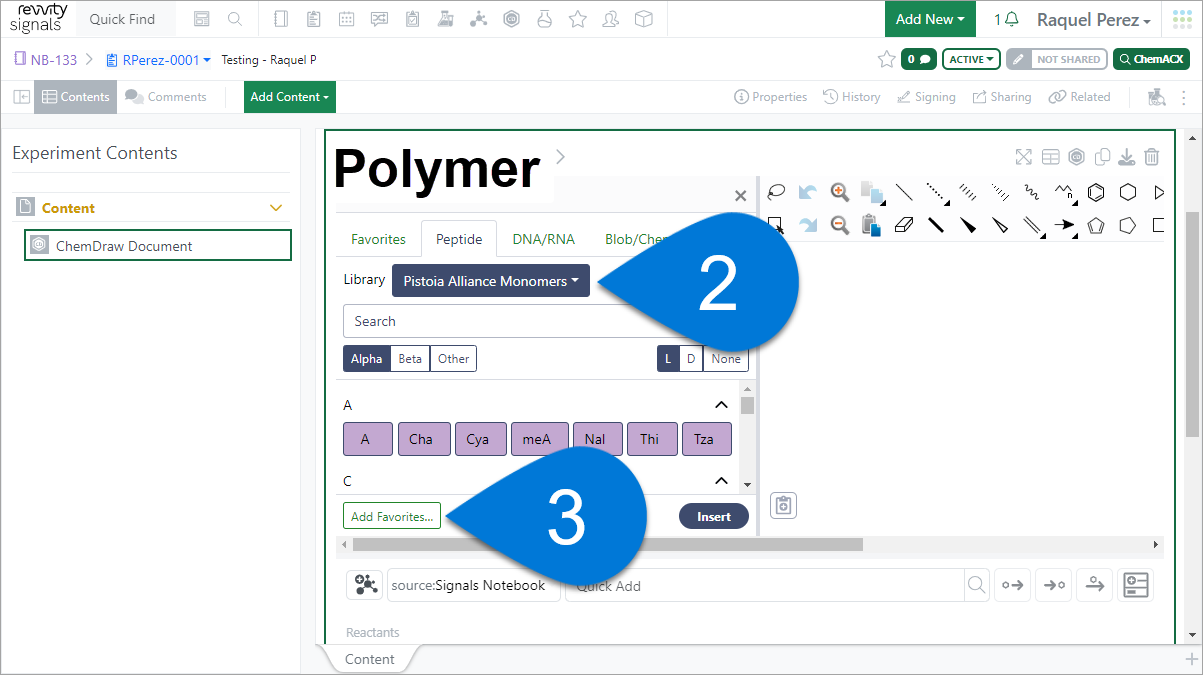Open the ACTIVE status dropdown
Image resolution: width=1203 pixels, height=675 pixels.
tap(972, 59)
